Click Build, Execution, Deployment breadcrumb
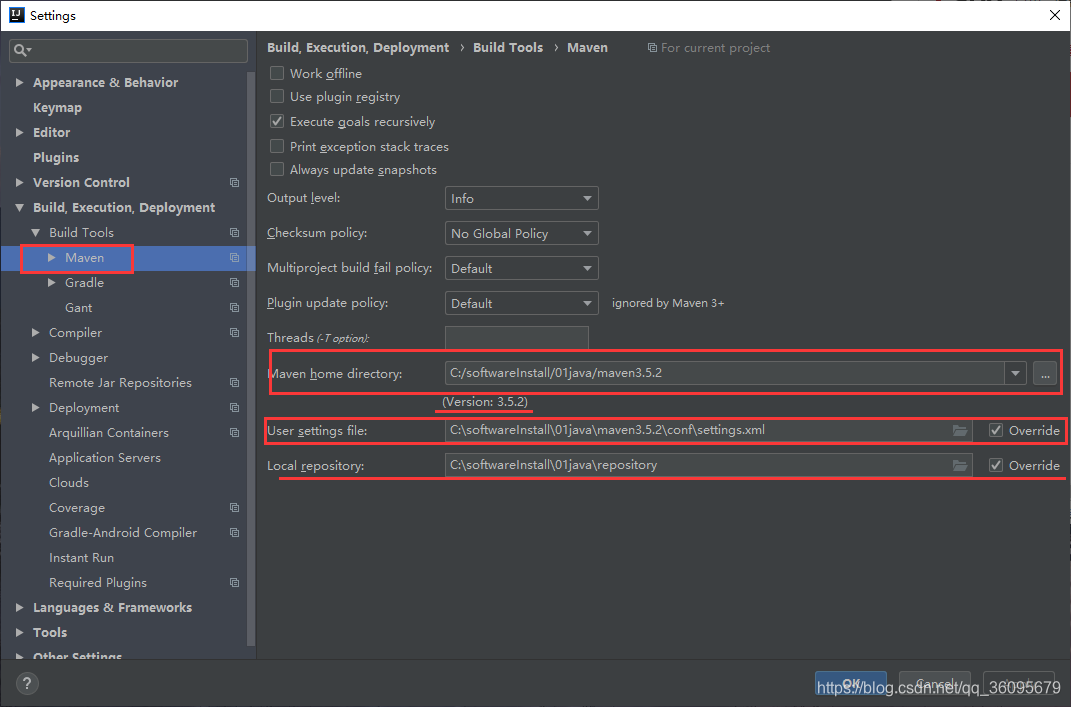 pos(358,47)
